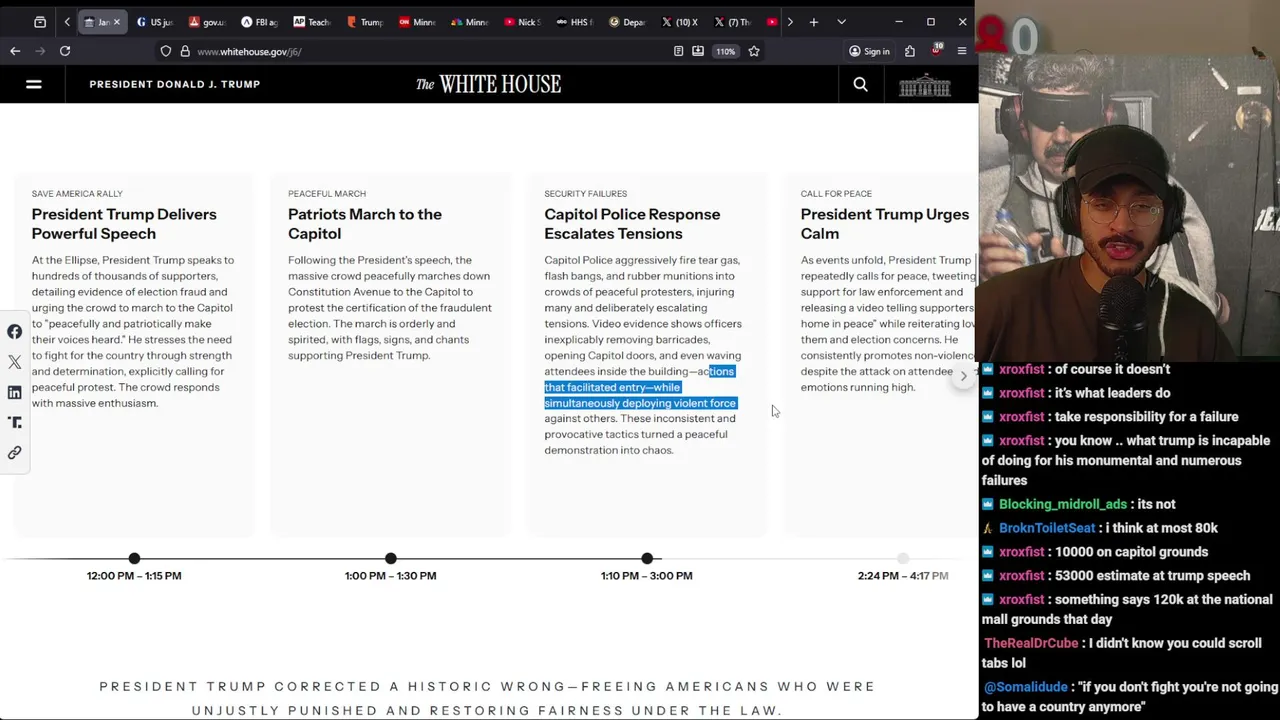This screenshot has height=720, width=1280.
Task: Switch to the '(10) X' tab
Action: (x=680, y=22)
